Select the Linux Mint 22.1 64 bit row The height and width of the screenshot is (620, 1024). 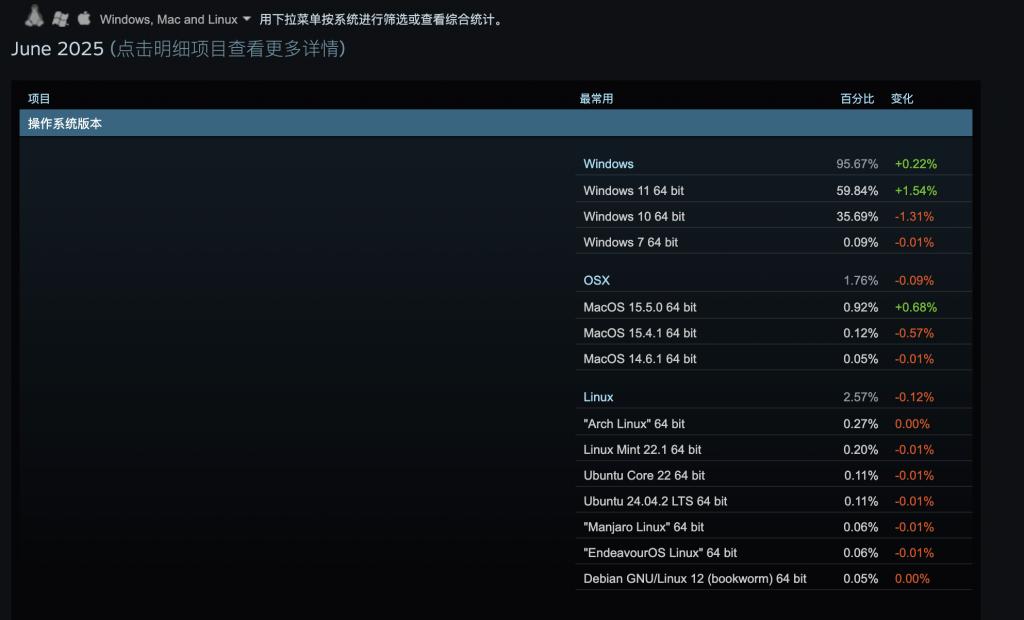point(774,449)
